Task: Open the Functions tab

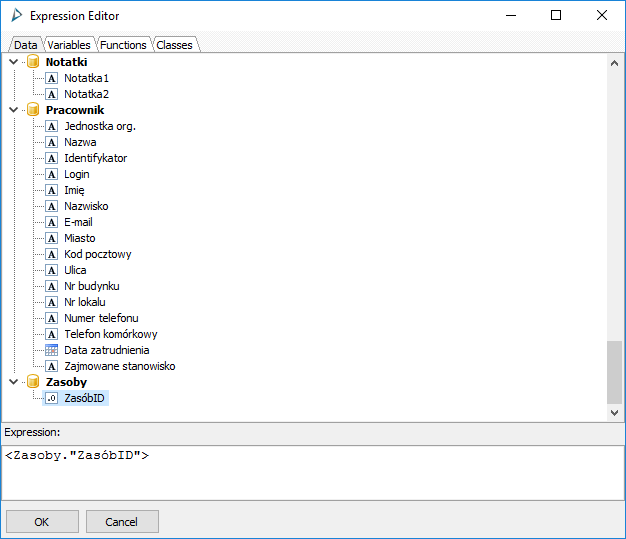Action: [123, 45]
